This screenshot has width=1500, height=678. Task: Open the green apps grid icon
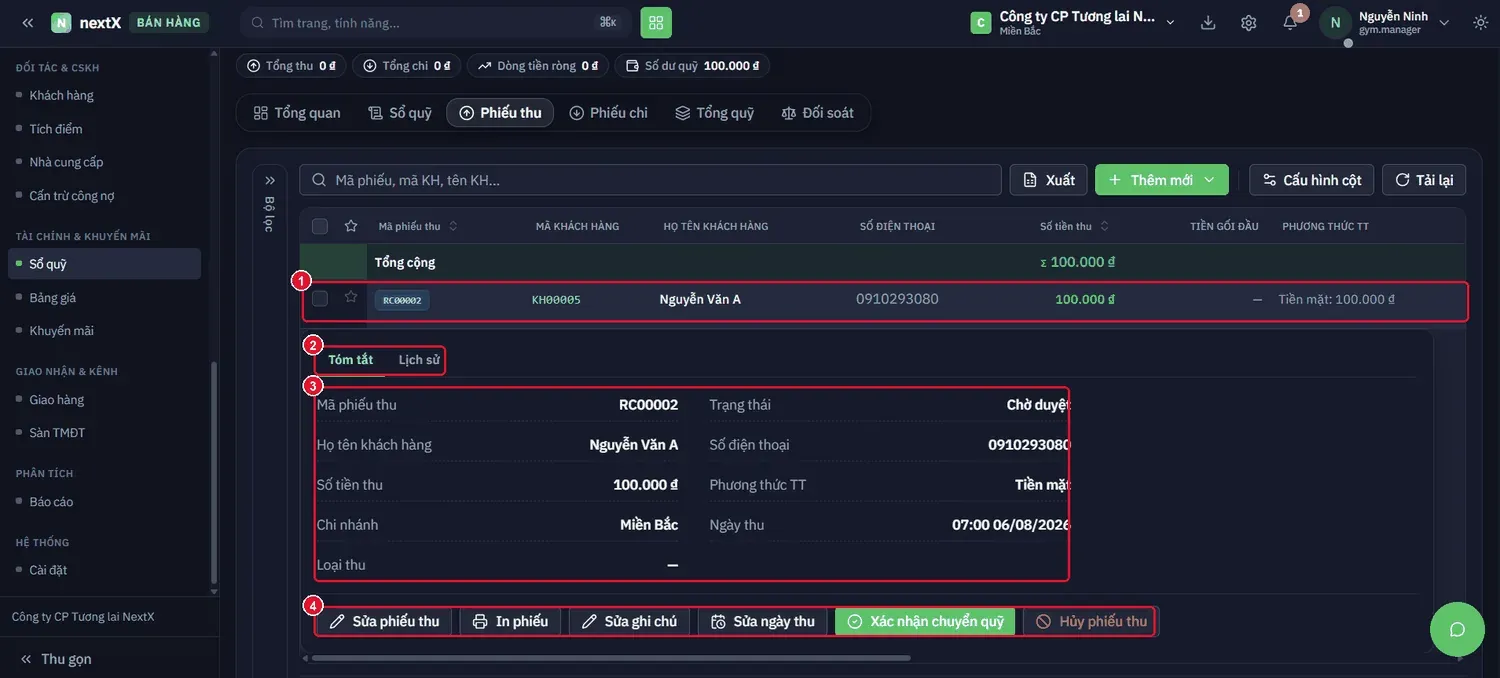[x=656, y=22]
